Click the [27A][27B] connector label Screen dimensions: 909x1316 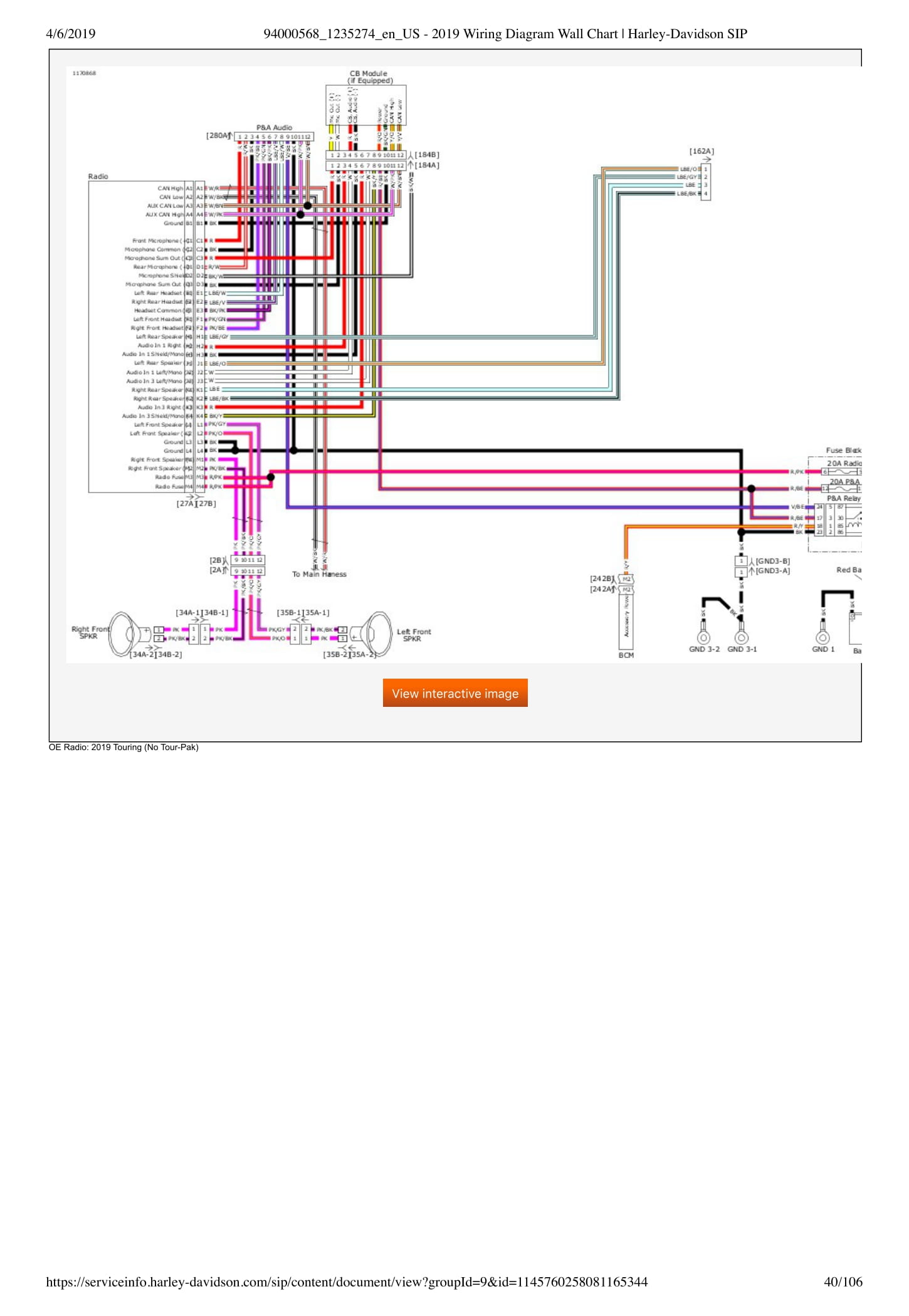pos(196,503)
